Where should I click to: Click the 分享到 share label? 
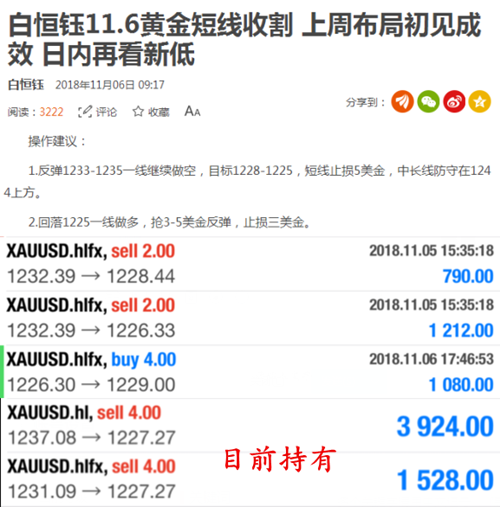365,102
